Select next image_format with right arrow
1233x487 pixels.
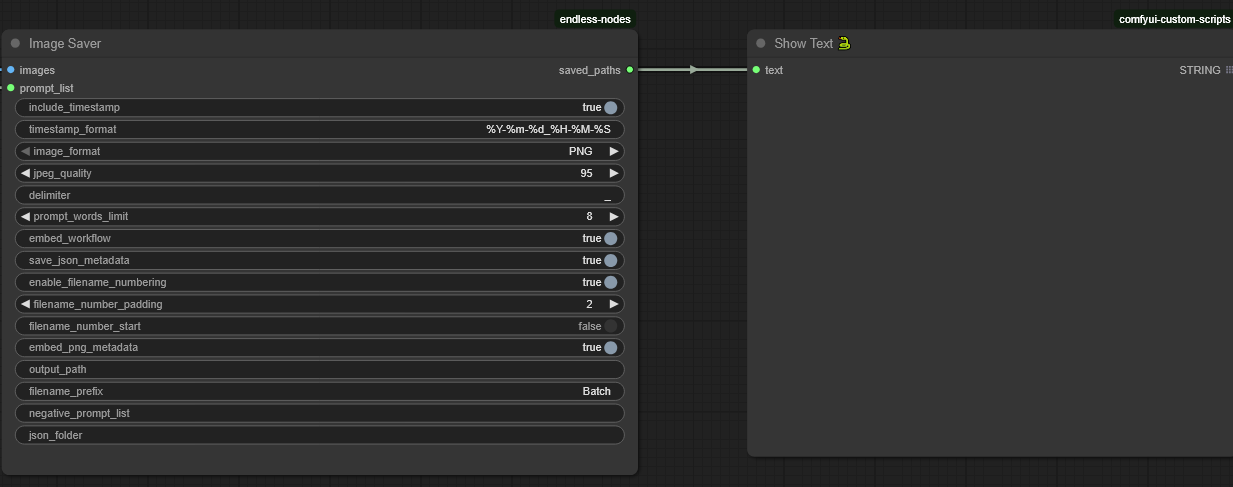click(x=614, y=151)
